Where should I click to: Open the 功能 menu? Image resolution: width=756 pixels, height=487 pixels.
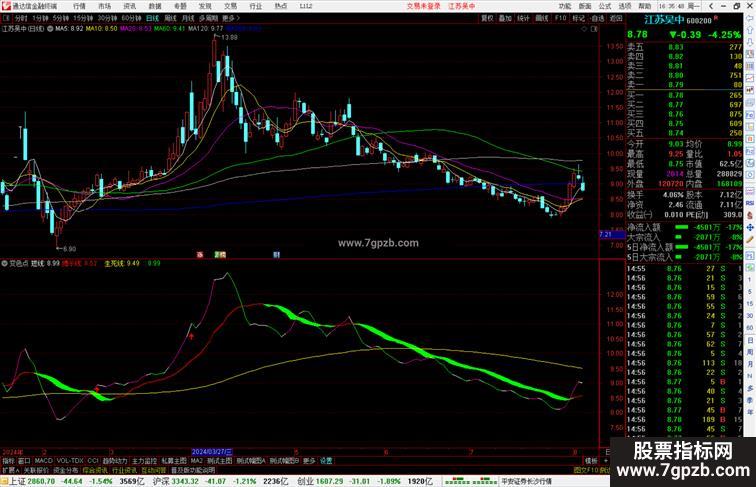(x=565, y=6)
